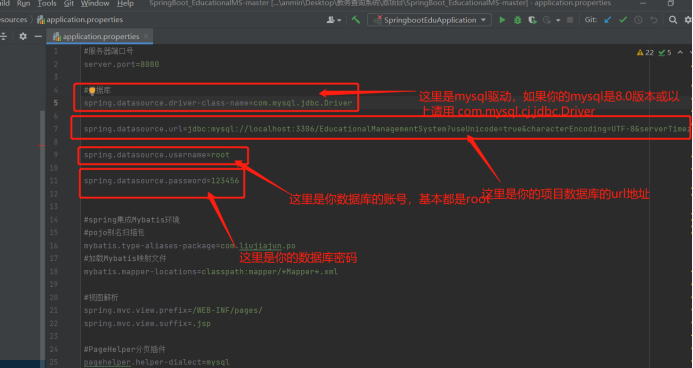Click the driver-class-name property on line 5
The image size is (693, 368).
(x=218, y=103)
